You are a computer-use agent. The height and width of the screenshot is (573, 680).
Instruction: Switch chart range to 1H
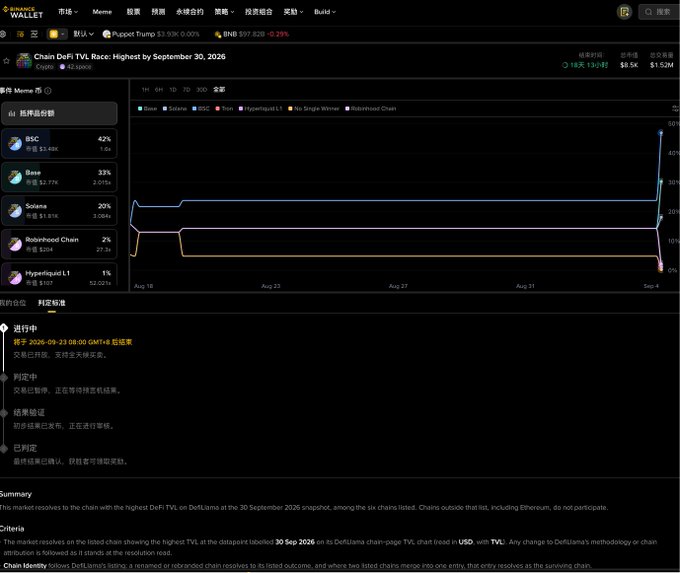[x=145, y=89]
